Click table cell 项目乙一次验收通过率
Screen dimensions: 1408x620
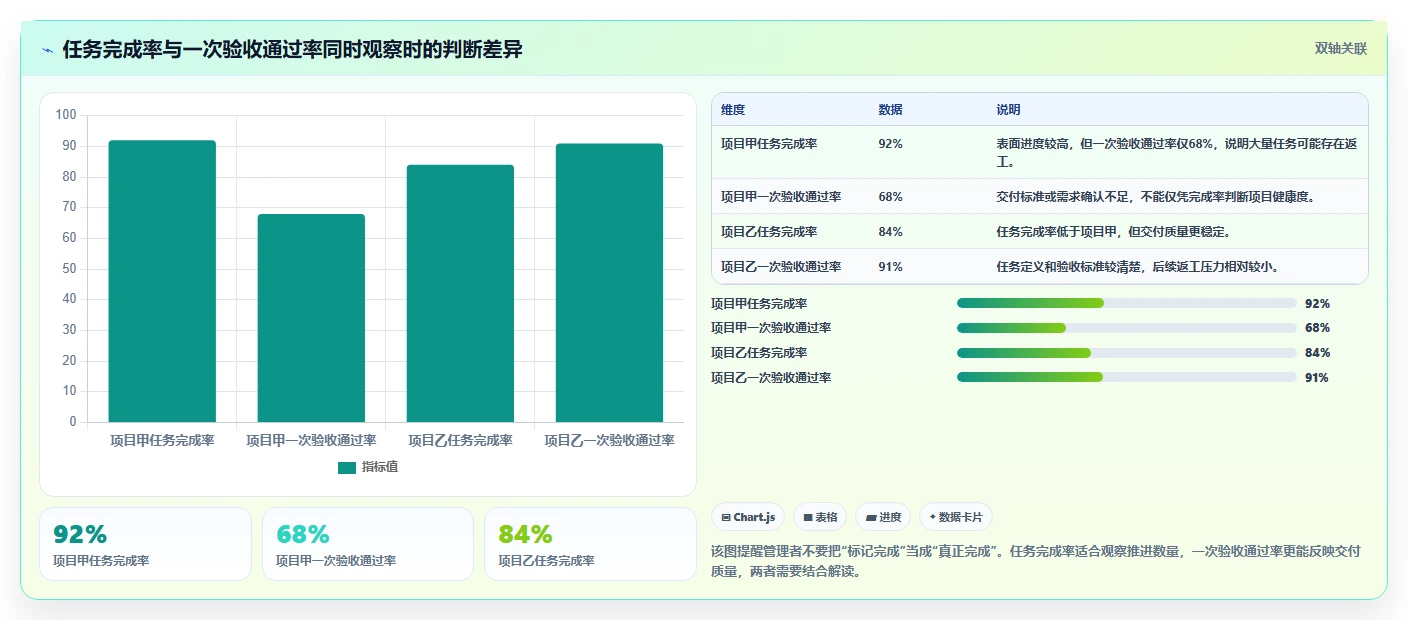781,266
